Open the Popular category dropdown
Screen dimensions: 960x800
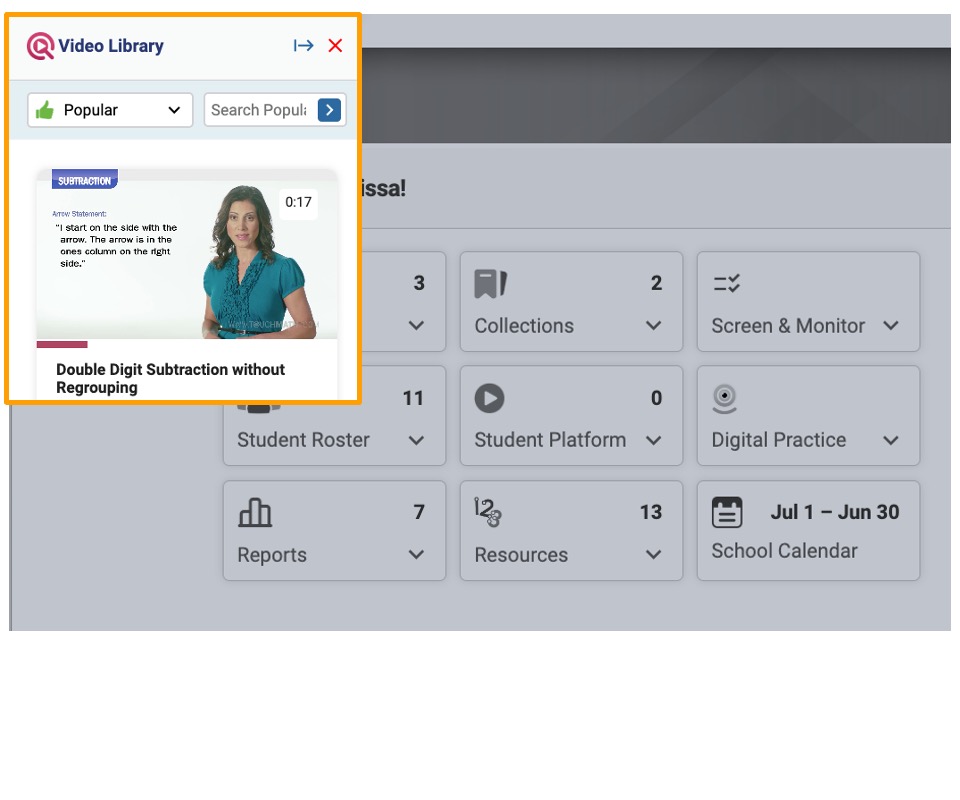pos(110,110)
